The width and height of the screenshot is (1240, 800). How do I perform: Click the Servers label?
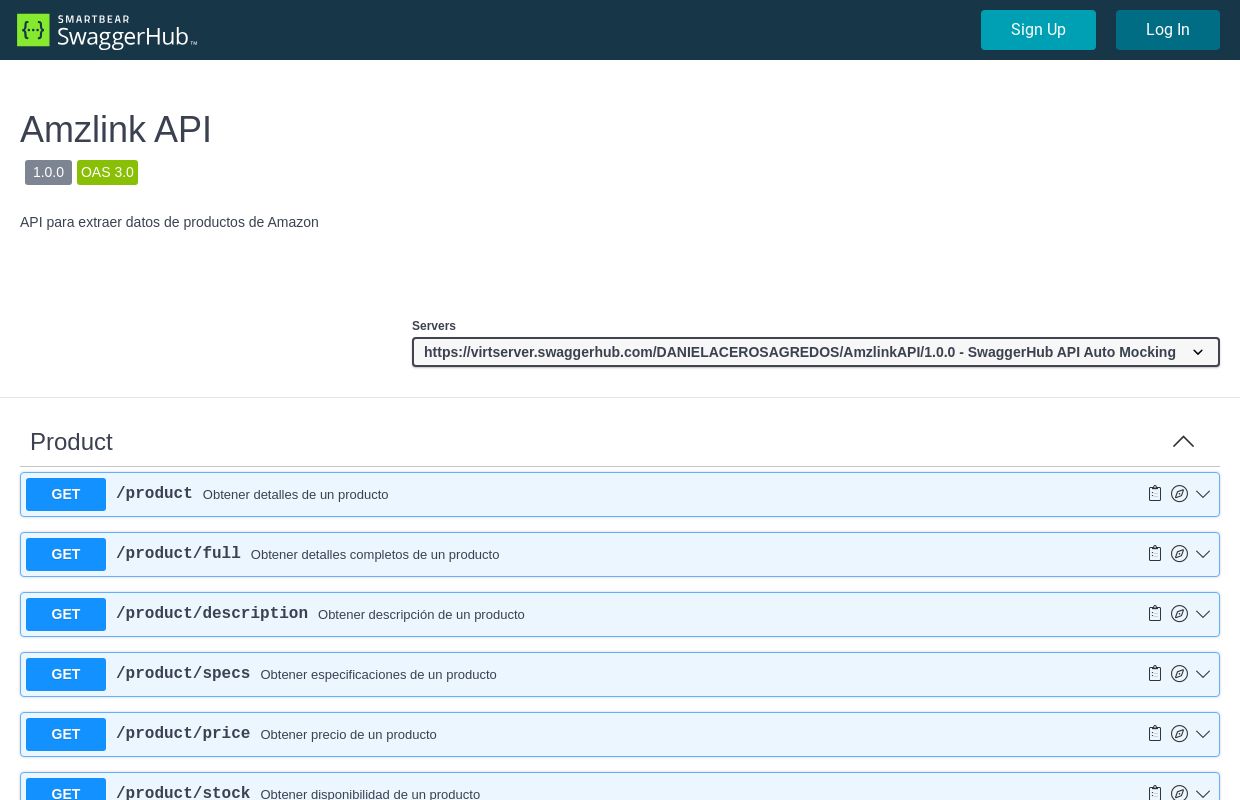[434, 326]
